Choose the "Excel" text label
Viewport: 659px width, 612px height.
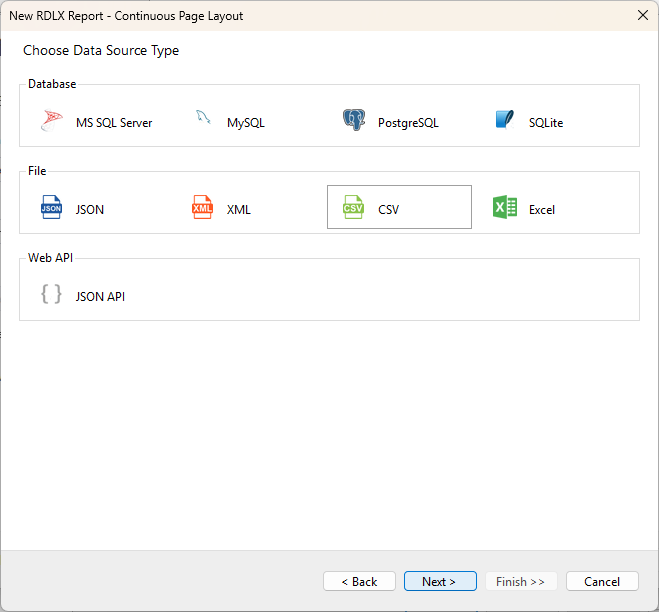pos(542,210)
